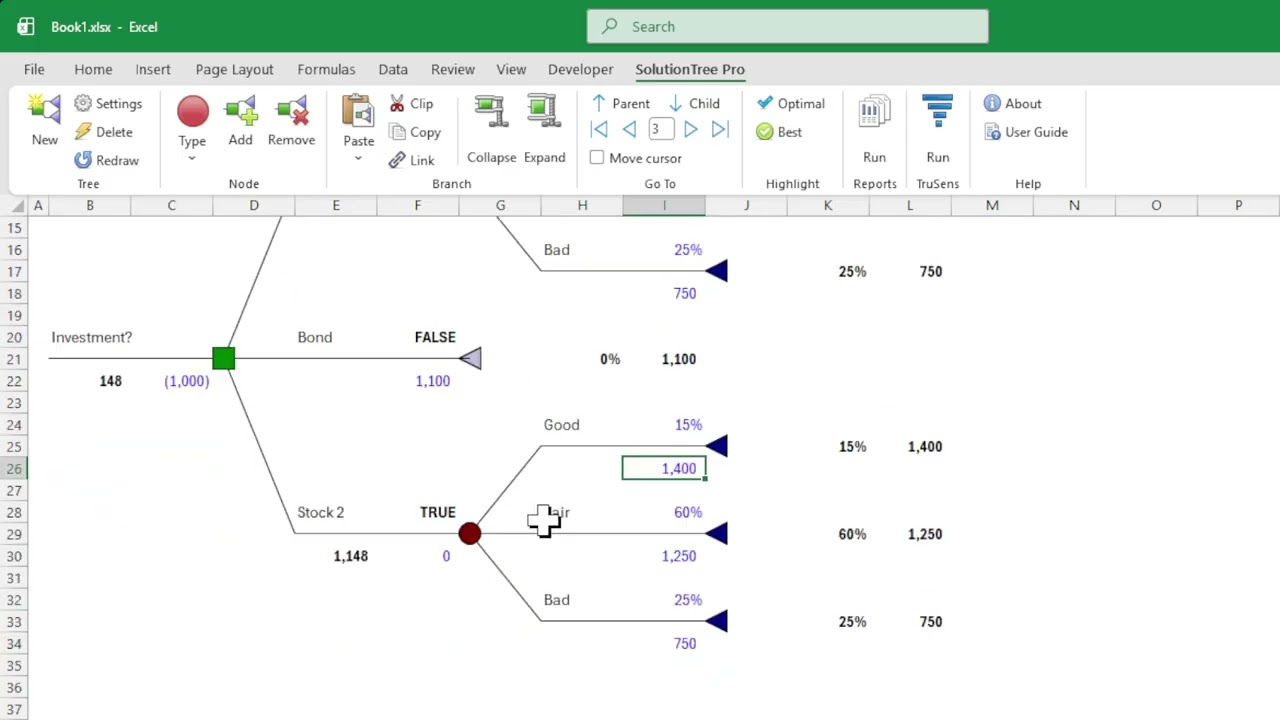Redraw the decision tree
1280x720 pixels.
pos(106,160)
